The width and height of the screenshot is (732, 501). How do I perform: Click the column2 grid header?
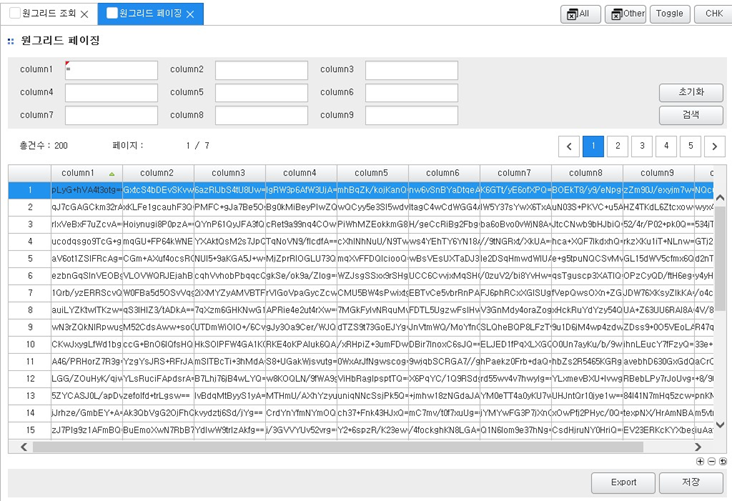[158, 173]
